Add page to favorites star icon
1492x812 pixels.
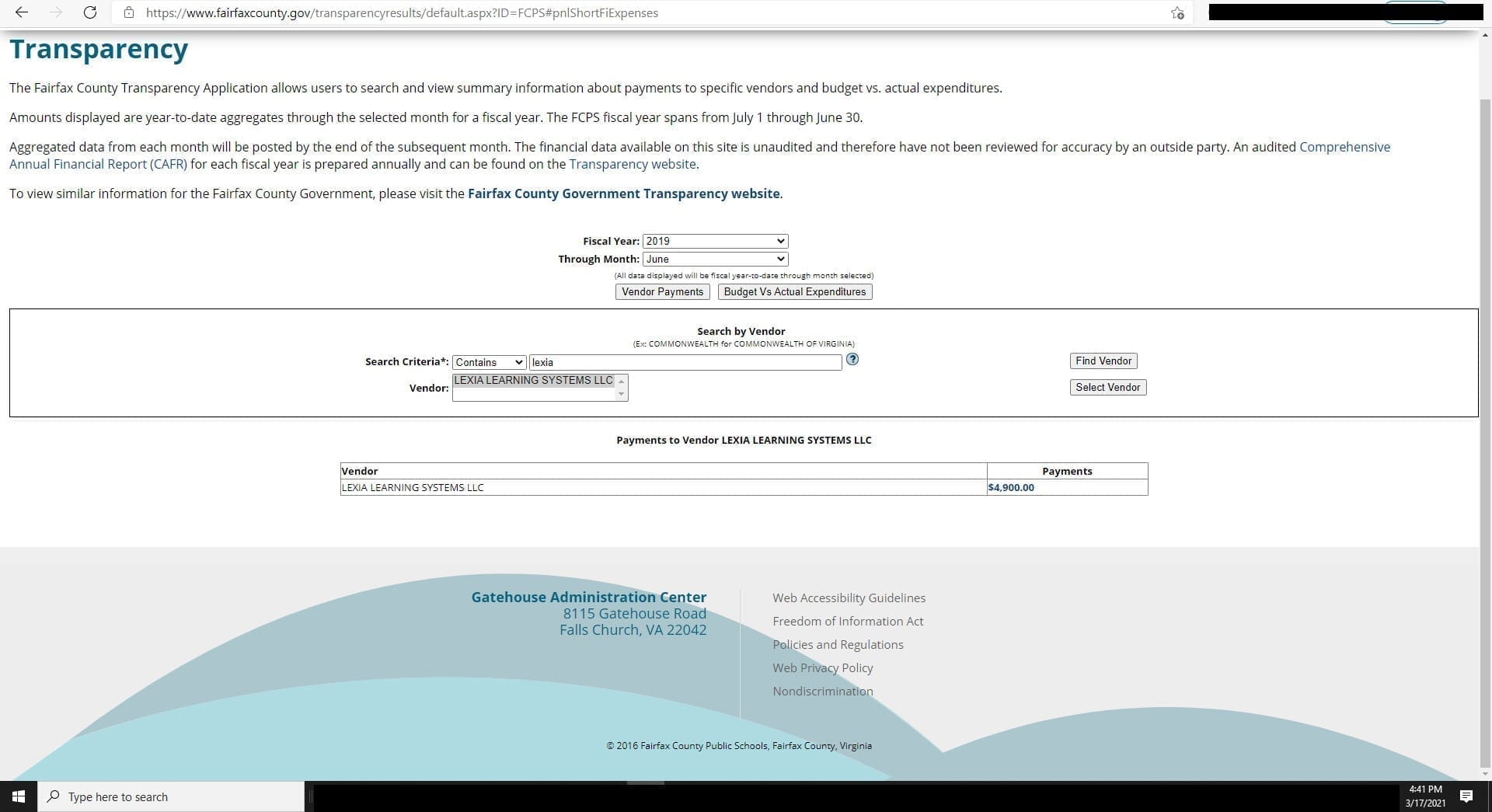(x=1177, y=12)
